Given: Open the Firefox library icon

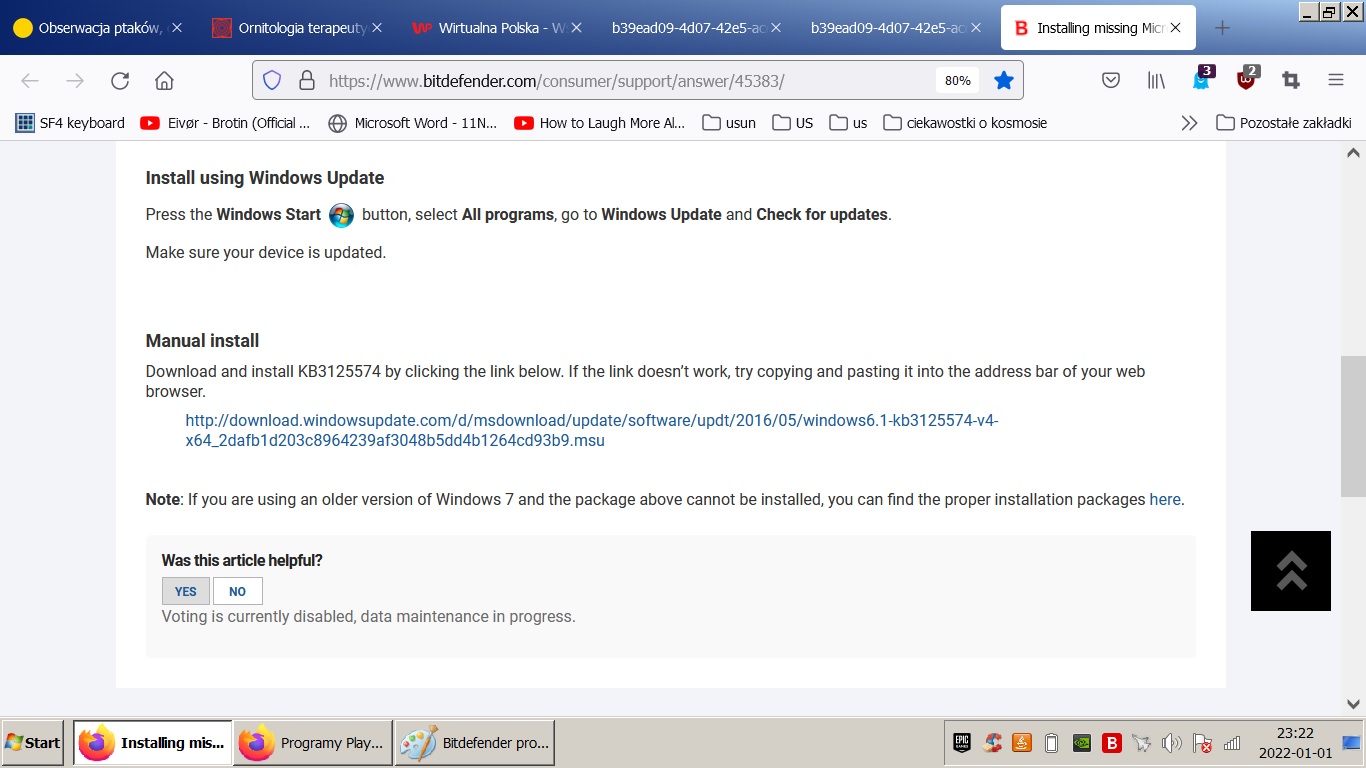Looking at the screenshot, I should (1156, 81).
